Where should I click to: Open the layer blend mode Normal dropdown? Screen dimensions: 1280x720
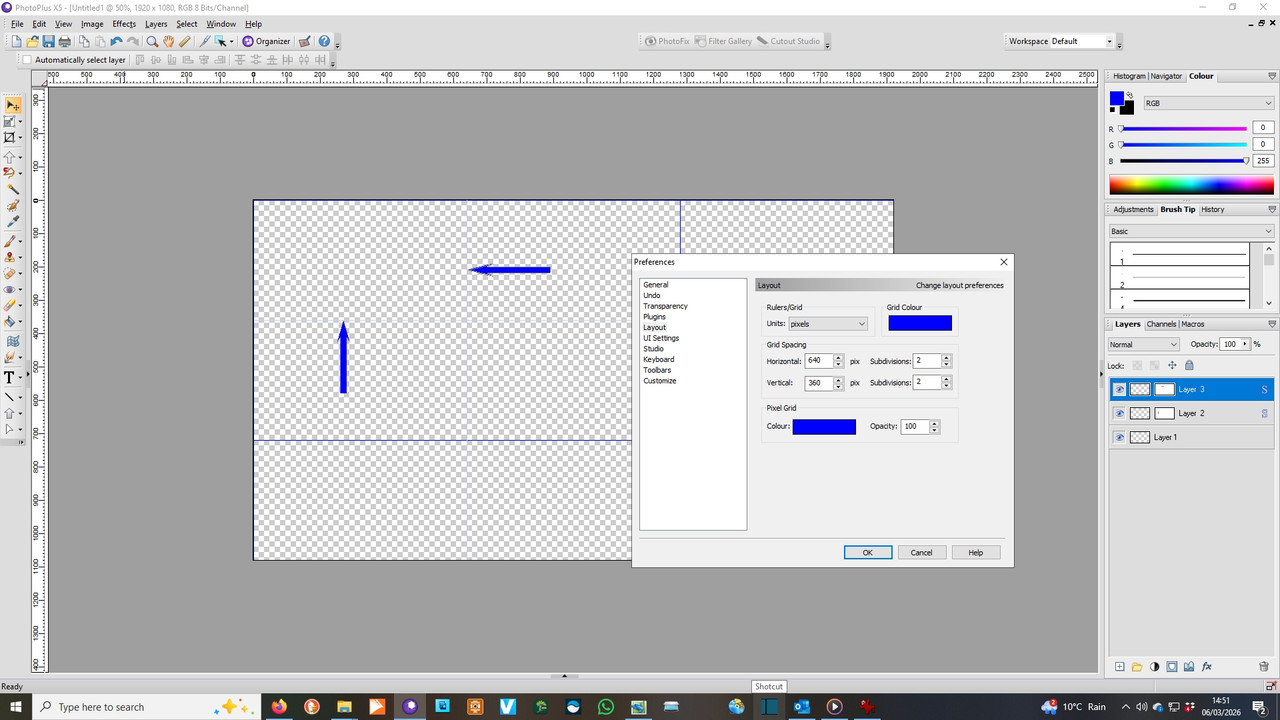click(x=1143, y=344)
